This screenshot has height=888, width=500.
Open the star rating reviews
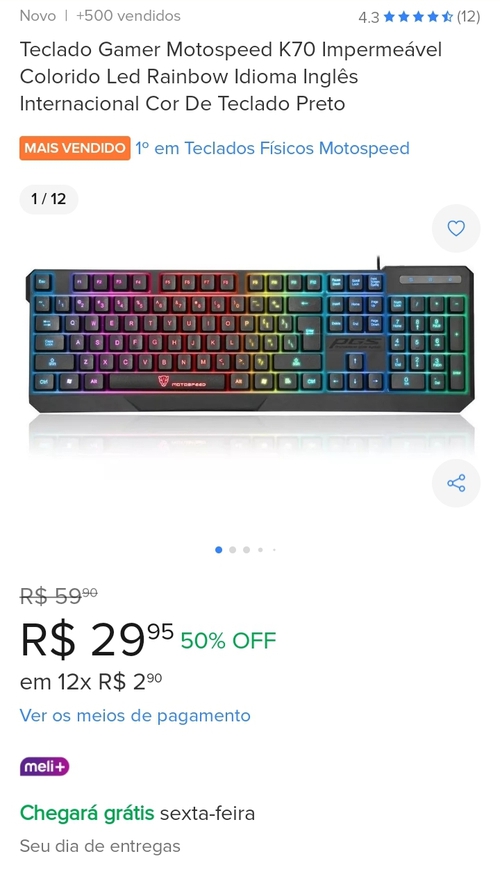point(418,17)
